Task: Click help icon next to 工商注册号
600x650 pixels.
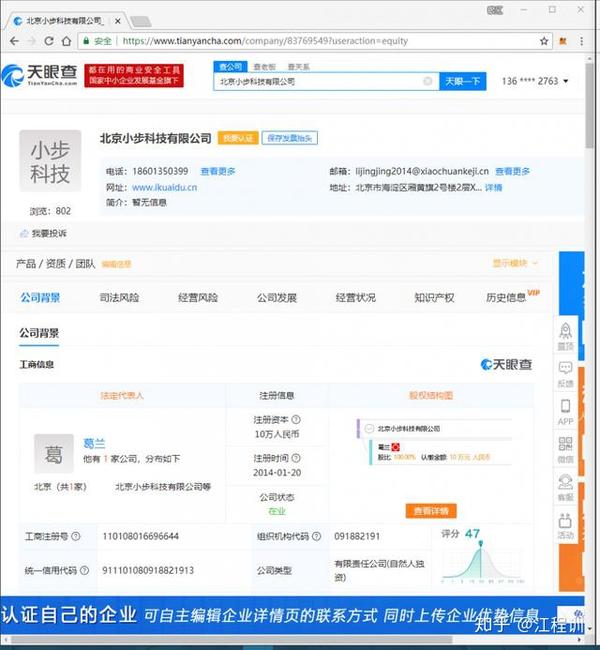Action: click(x=75, y=536)
